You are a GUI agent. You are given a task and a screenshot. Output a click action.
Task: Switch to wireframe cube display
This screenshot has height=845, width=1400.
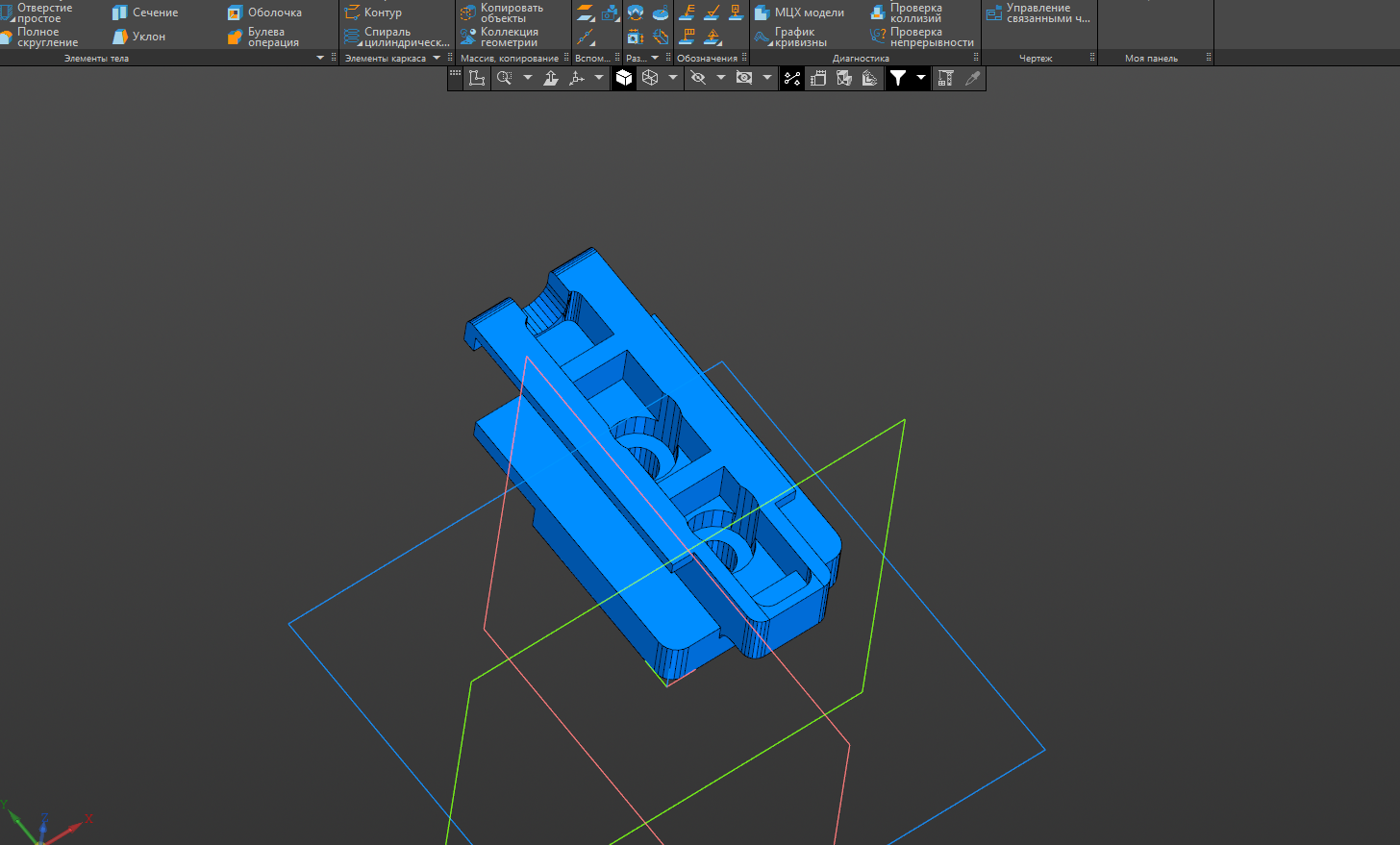coord(650,78)
